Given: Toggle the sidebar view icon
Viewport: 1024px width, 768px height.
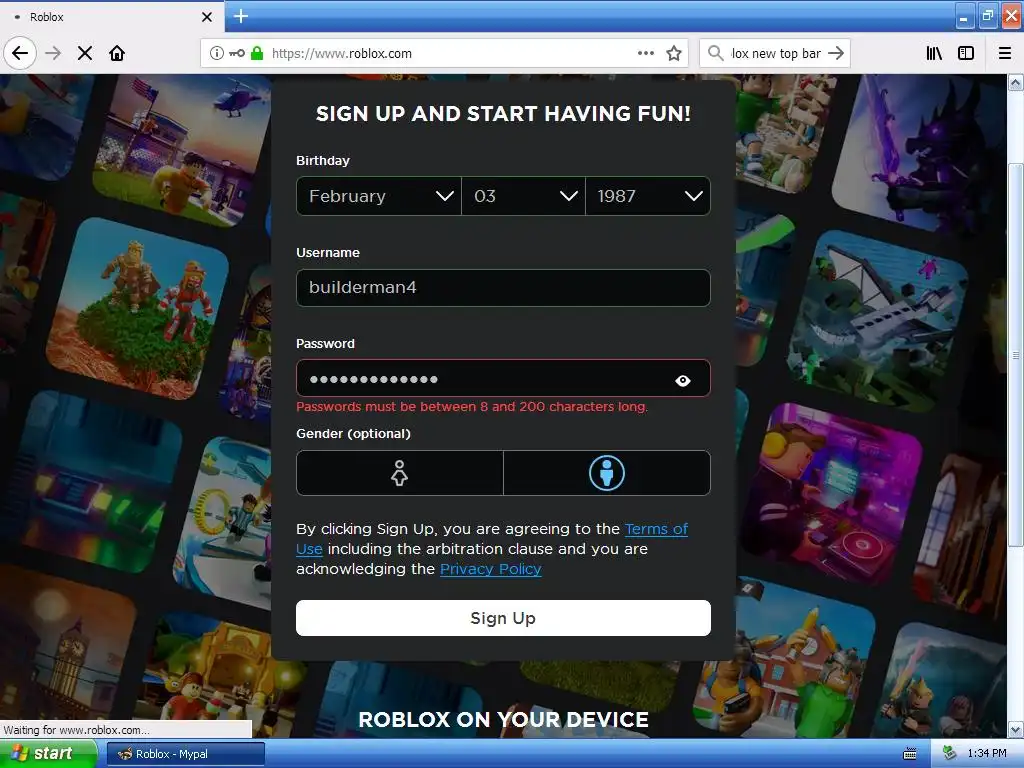Looking at the screenshot, I should click(x=966, y=53).
